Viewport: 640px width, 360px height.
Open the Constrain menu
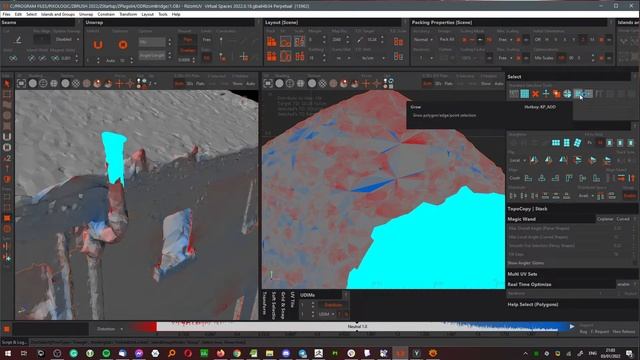point(106,14)
